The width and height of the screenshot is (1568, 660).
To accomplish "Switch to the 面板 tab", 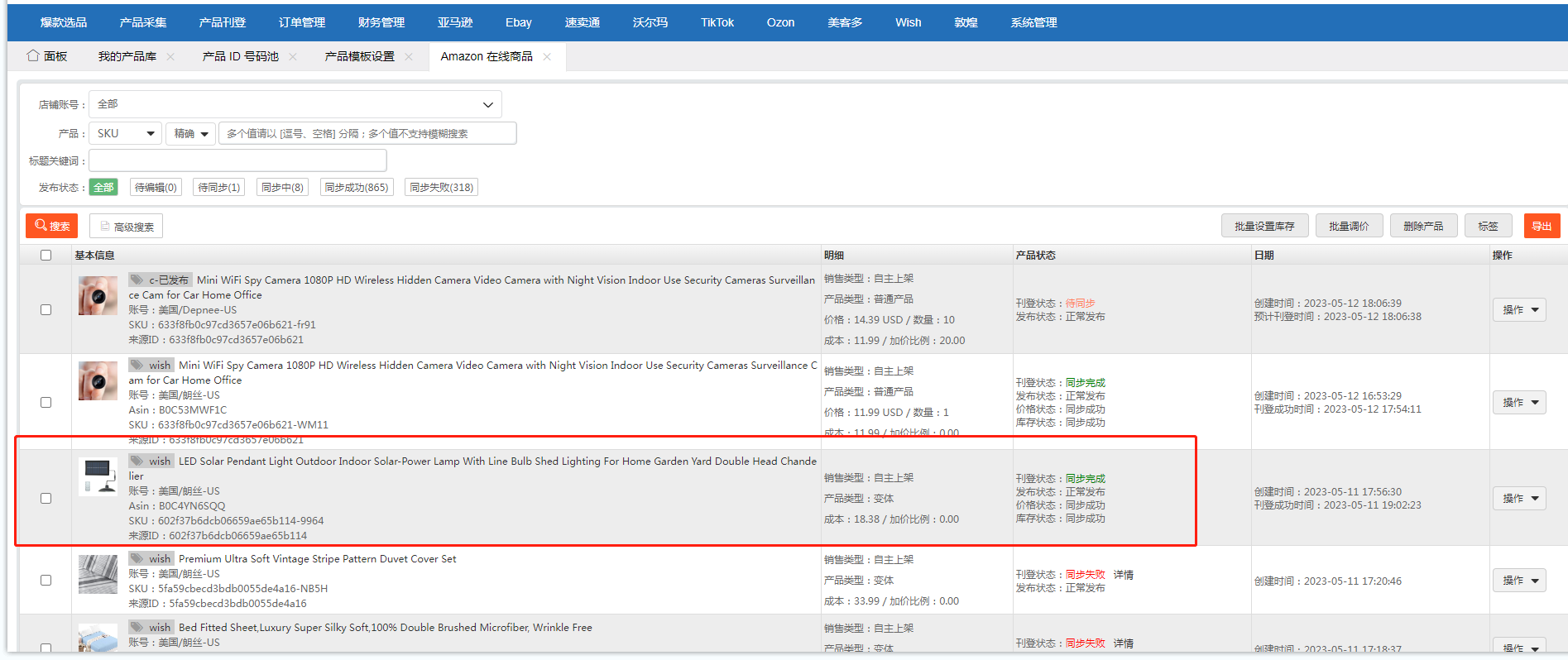I will pyautogui.click(x=55, y=56).
